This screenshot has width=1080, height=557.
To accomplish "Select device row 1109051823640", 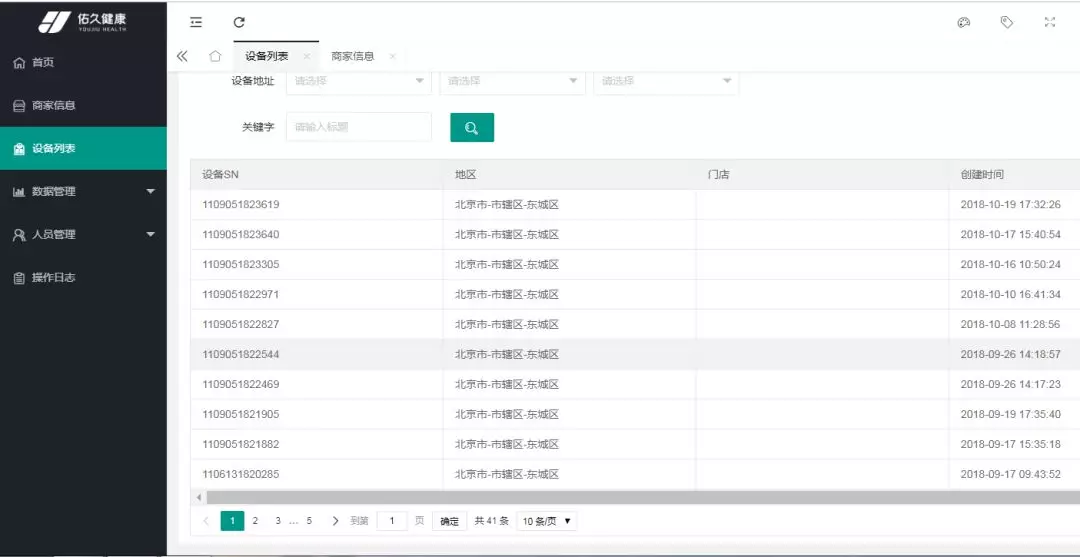I will (x=635, y=235).
